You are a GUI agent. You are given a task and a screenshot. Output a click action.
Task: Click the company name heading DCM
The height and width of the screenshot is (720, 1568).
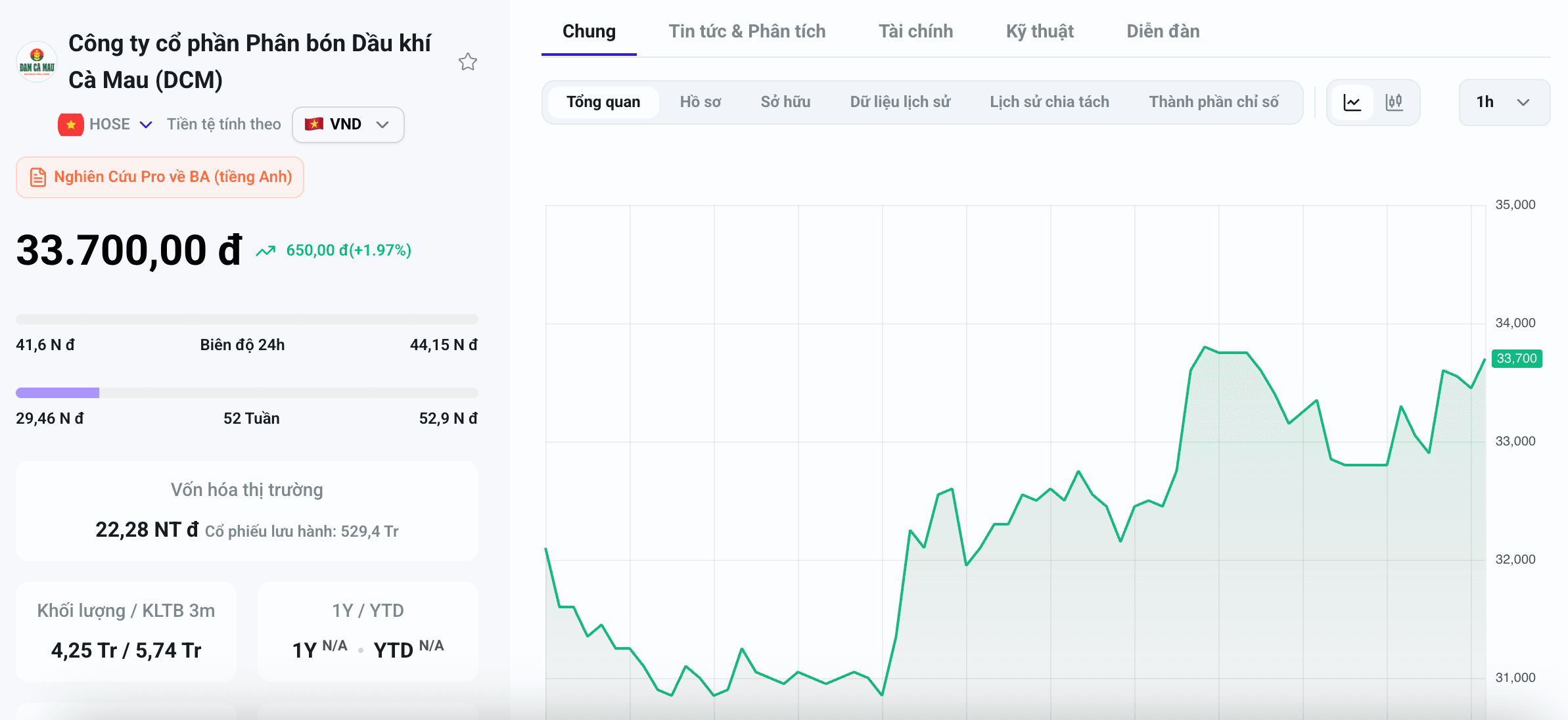point(250,62)
